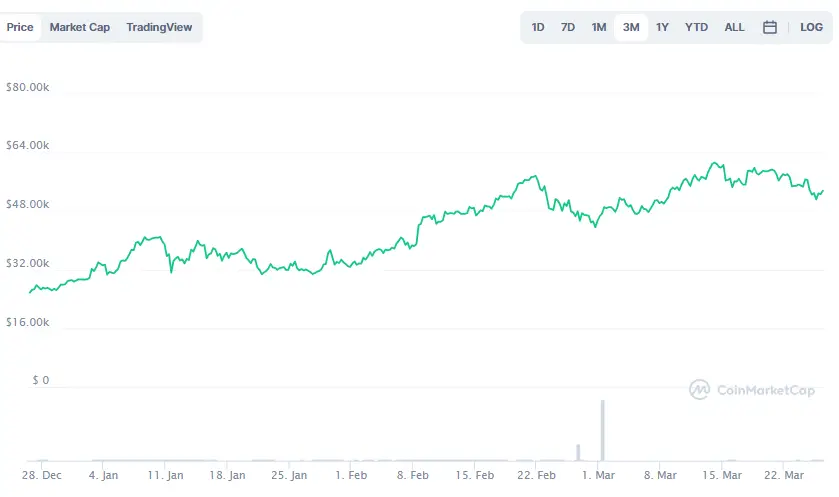Click the $32.00k axis label

(x=27, y=263)
